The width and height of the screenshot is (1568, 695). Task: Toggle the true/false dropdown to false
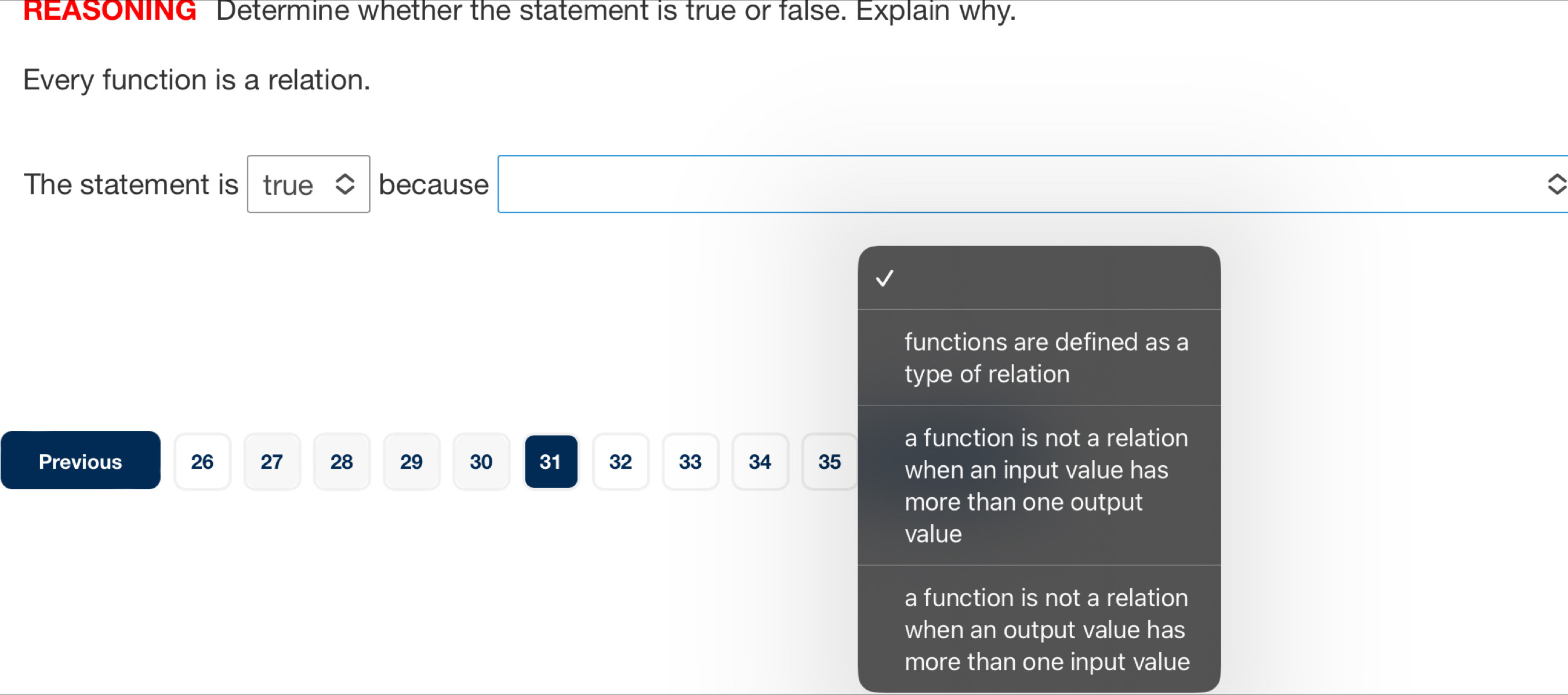[x=308, y=183]
